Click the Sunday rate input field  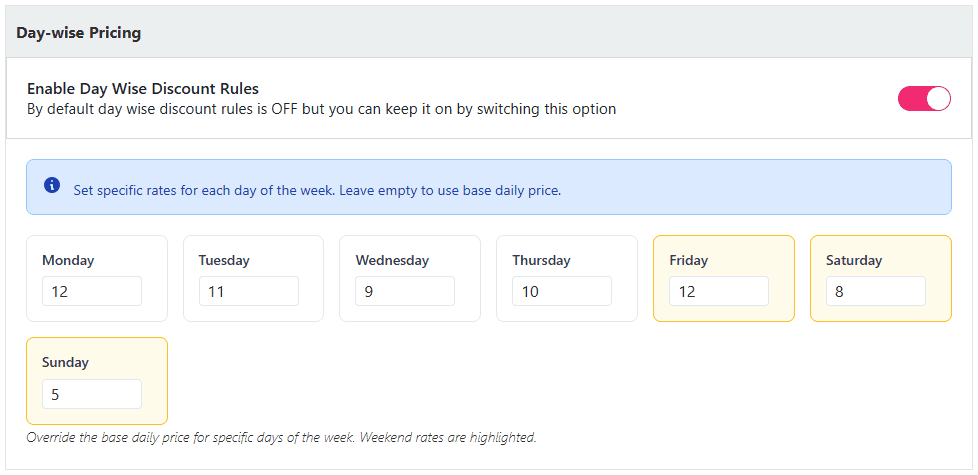pos(92,394)
